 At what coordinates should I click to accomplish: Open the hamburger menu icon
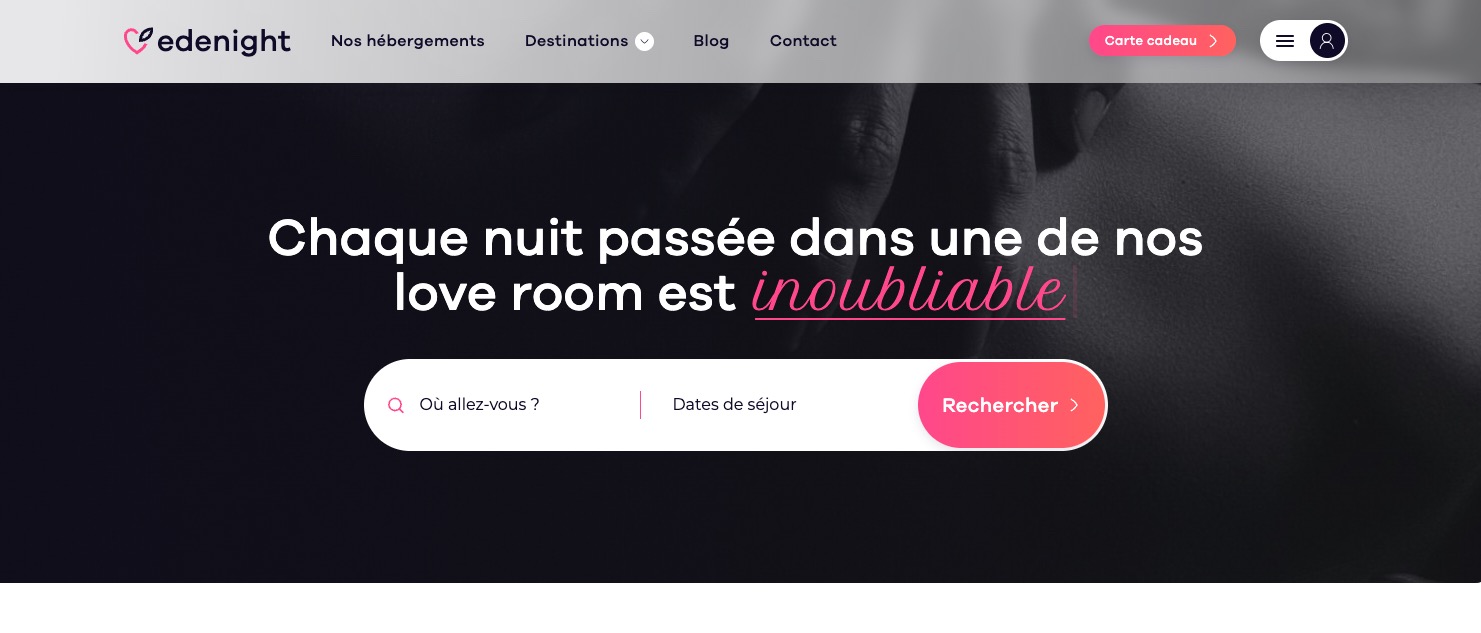coord(1285,41)
